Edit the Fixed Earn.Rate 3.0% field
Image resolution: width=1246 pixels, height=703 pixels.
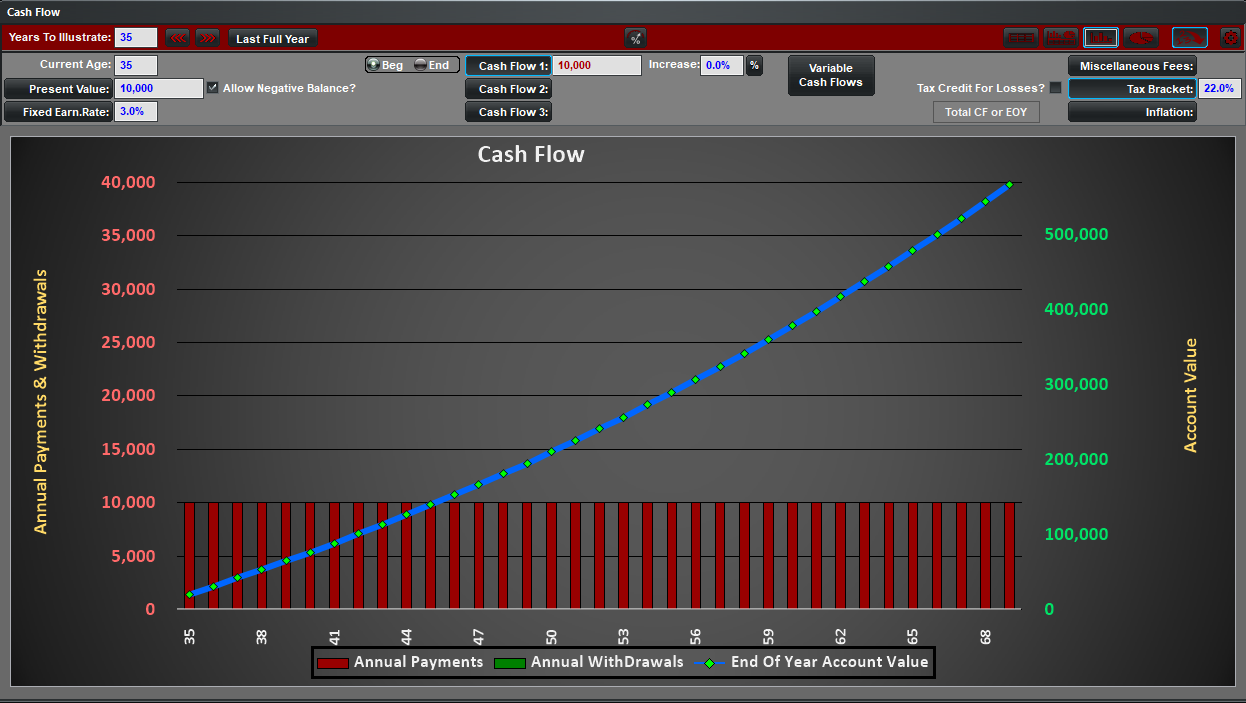136,111
